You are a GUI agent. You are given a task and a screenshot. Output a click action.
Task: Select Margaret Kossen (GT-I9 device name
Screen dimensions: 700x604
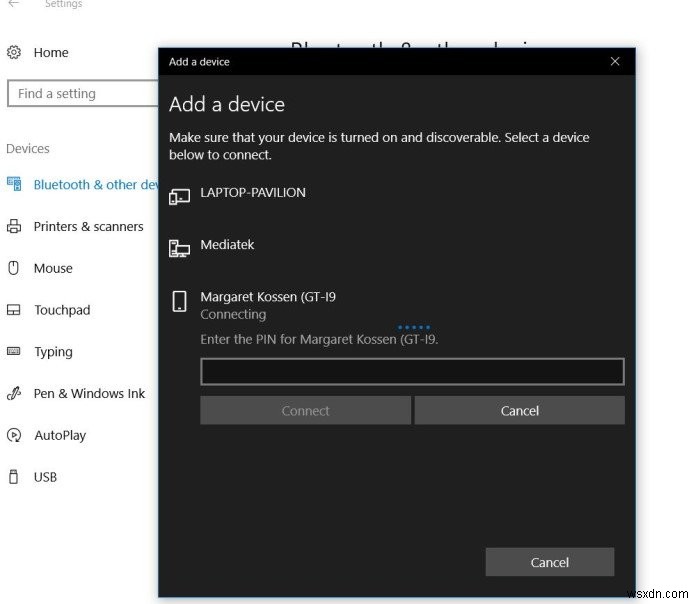[x=268, y=297]
